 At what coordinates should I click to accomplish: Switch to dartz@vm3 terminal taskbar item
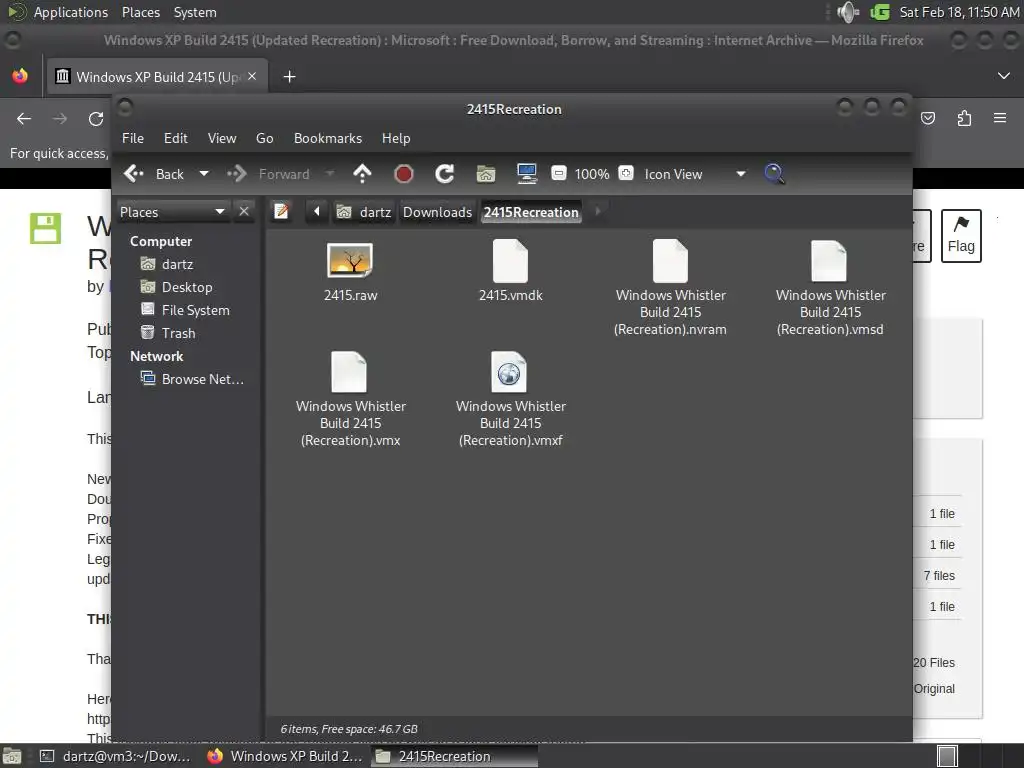pyautogui.click(x=116, y=756)
